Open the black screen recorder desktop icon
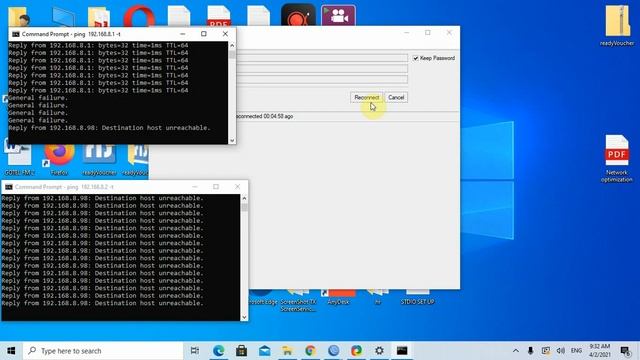640x360 pixels. pyautogui.click(x=298, y=16)
